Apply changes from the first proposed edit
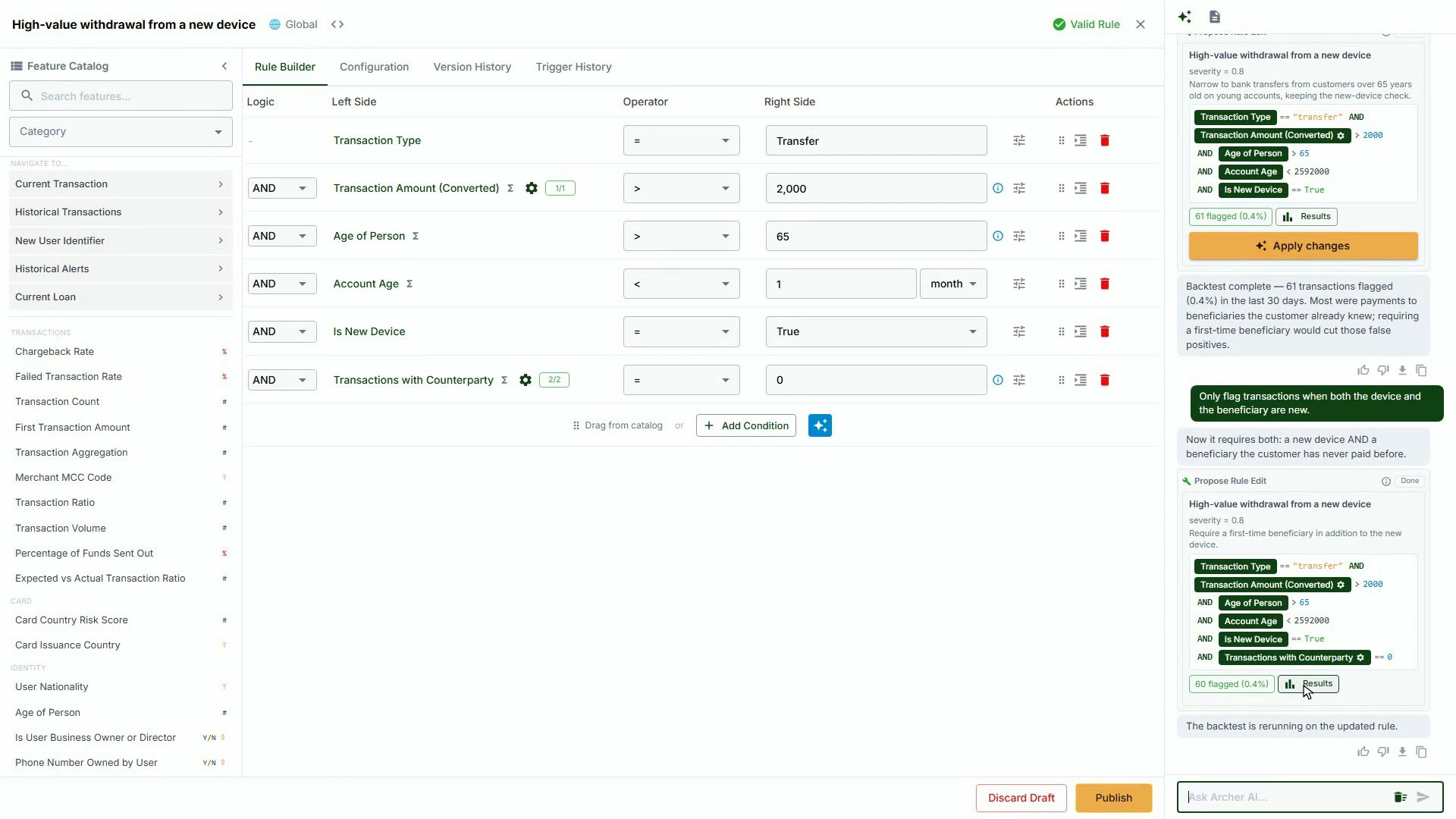Viewport: 1456px width, 819px height. [x=1303, y=246]
